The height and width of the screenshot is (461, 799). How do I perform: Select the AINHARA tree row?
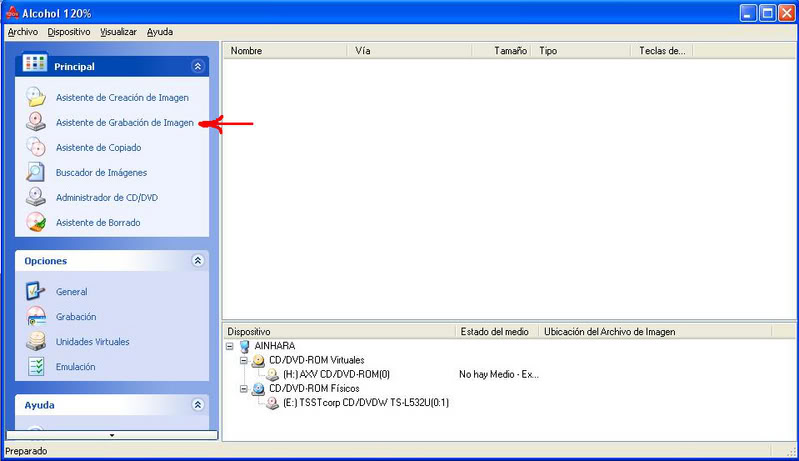275,346
